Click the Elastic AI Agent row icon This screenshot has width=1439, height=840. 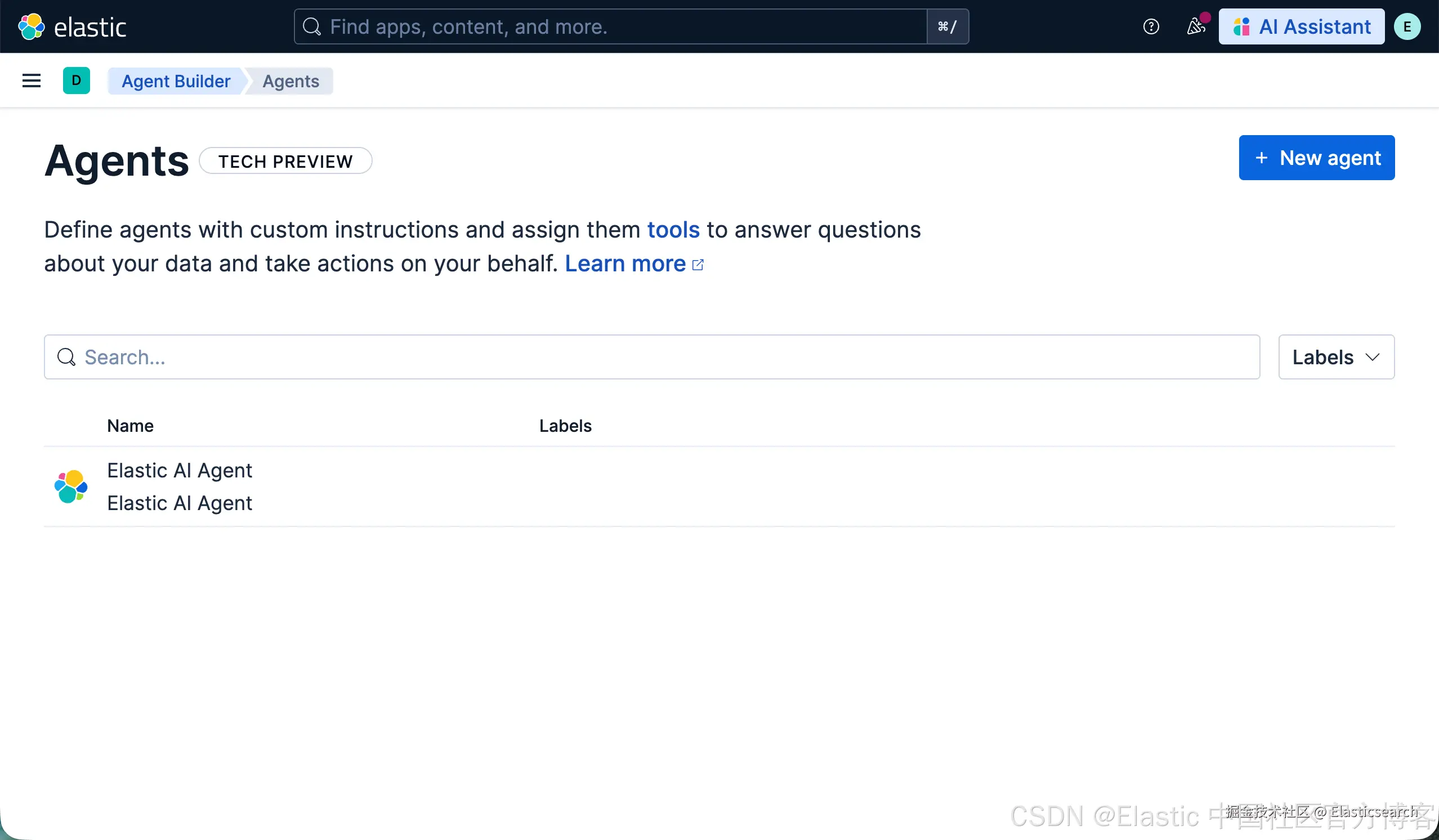(71, 486)
